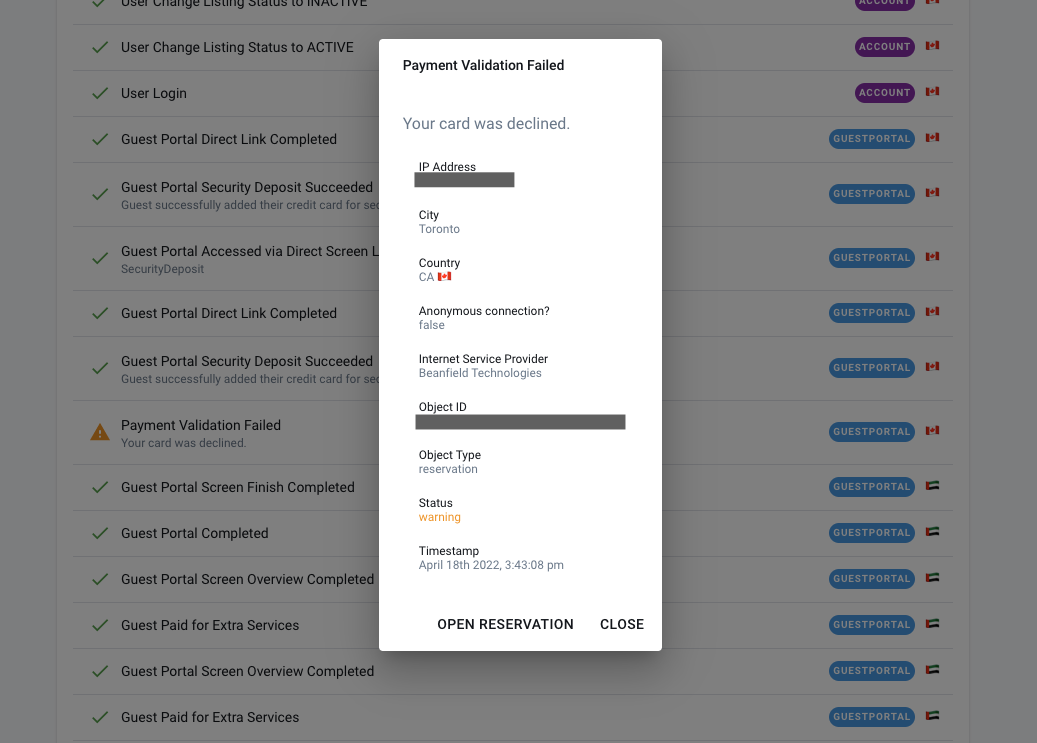Click the checkmark next to User Change Listing Status to ACTIVE
The height and width of the screenshot is (743, 1037).
(x=99, y=47)
